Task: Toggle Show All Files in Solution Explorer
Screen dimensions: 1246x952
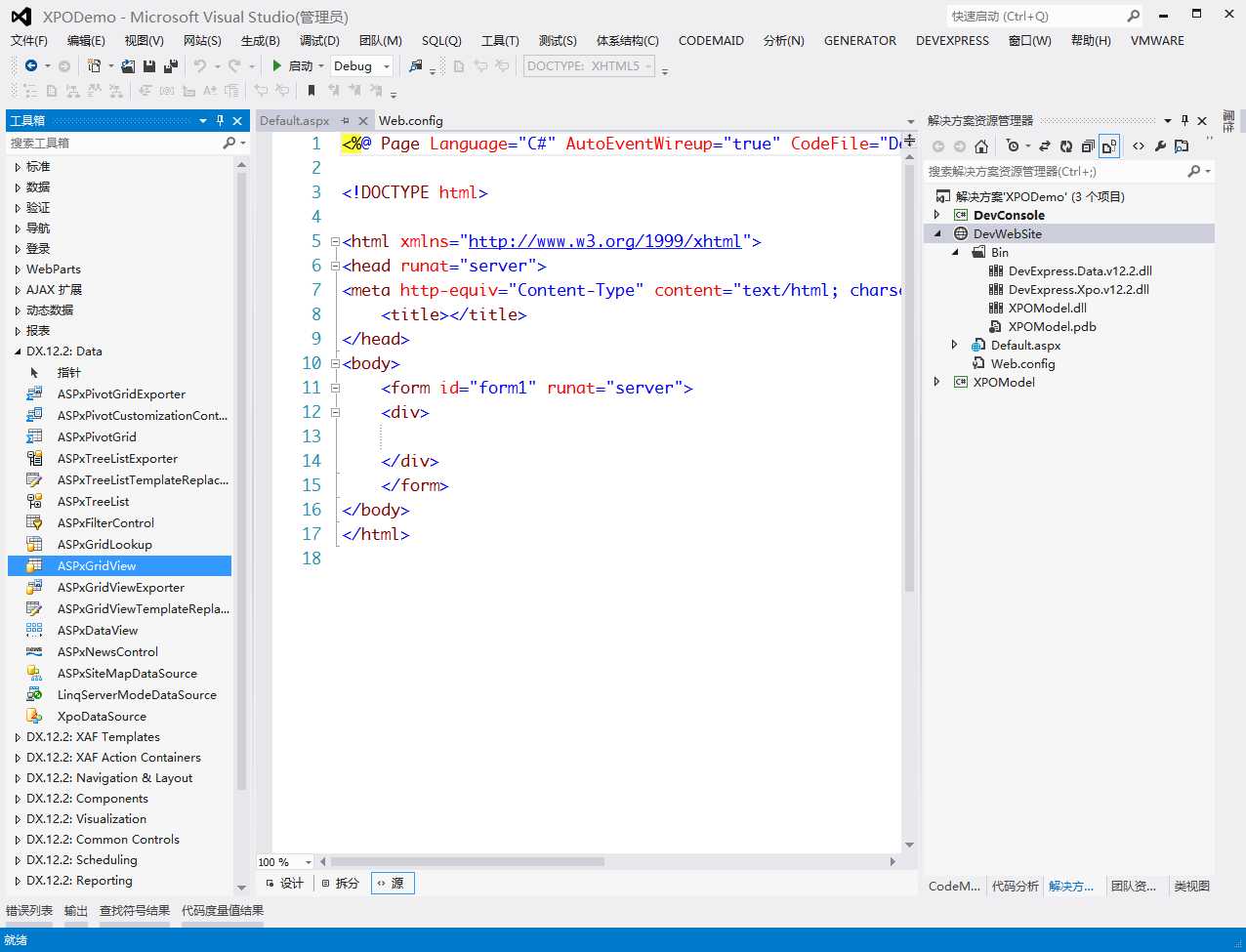Action: click(1109, 146)
